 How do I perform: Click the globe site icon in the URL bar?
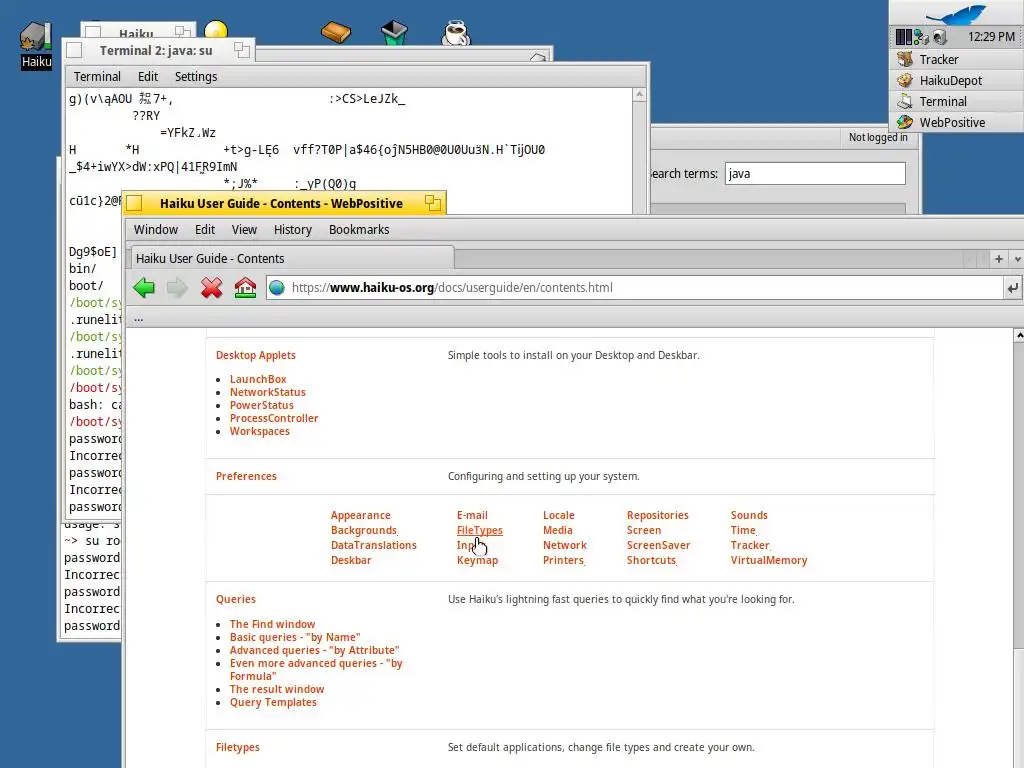pos(277,287)
